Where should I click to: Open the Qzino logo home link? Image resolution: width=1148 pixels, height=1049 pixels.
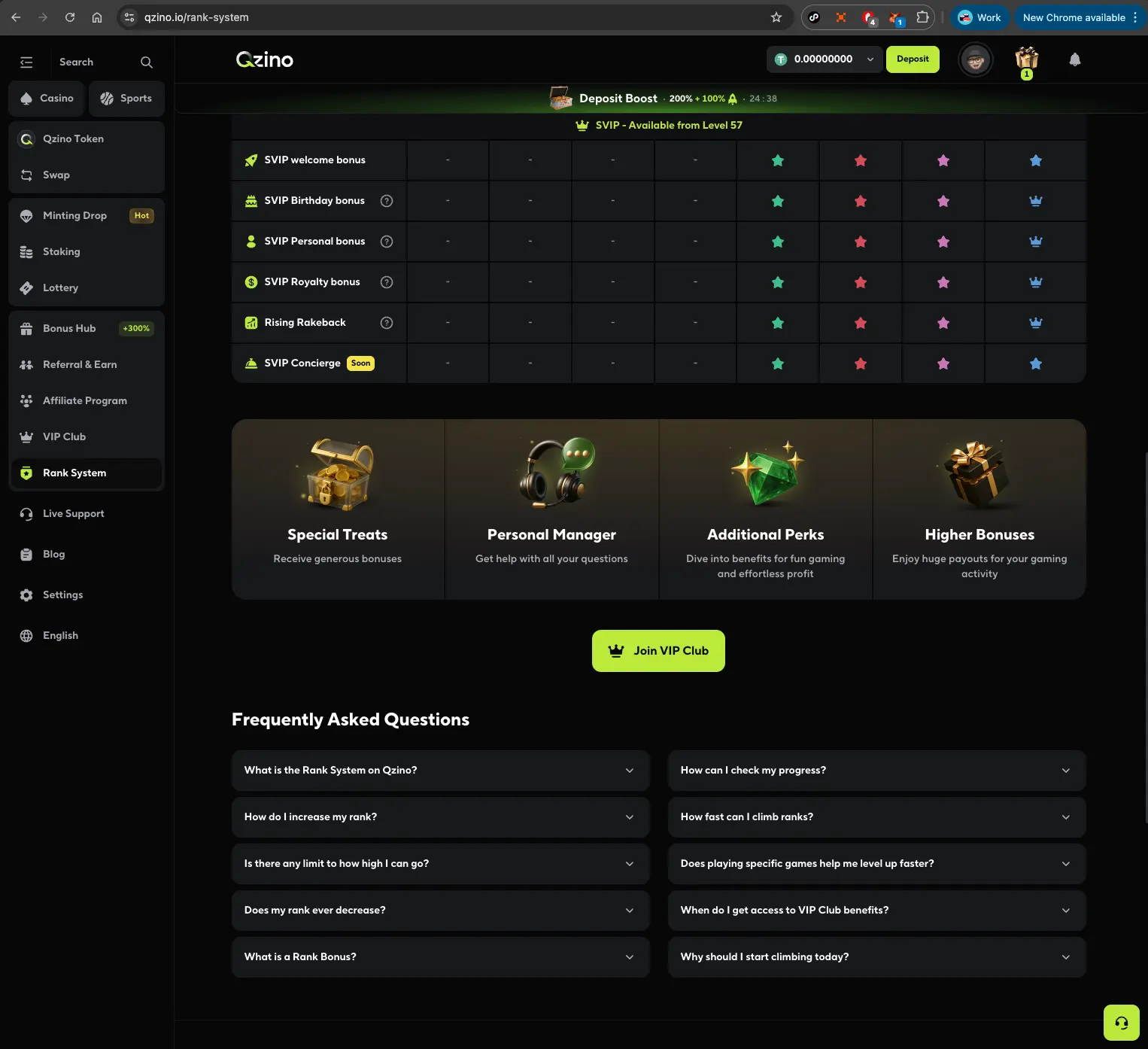point(265,59)
